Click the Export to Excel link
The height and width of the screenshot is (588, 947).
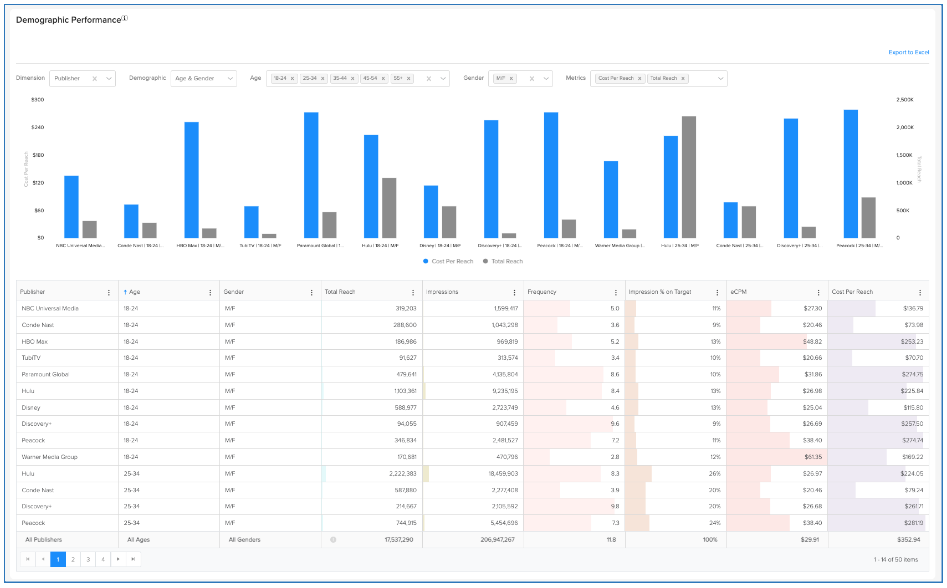point(909,51)
